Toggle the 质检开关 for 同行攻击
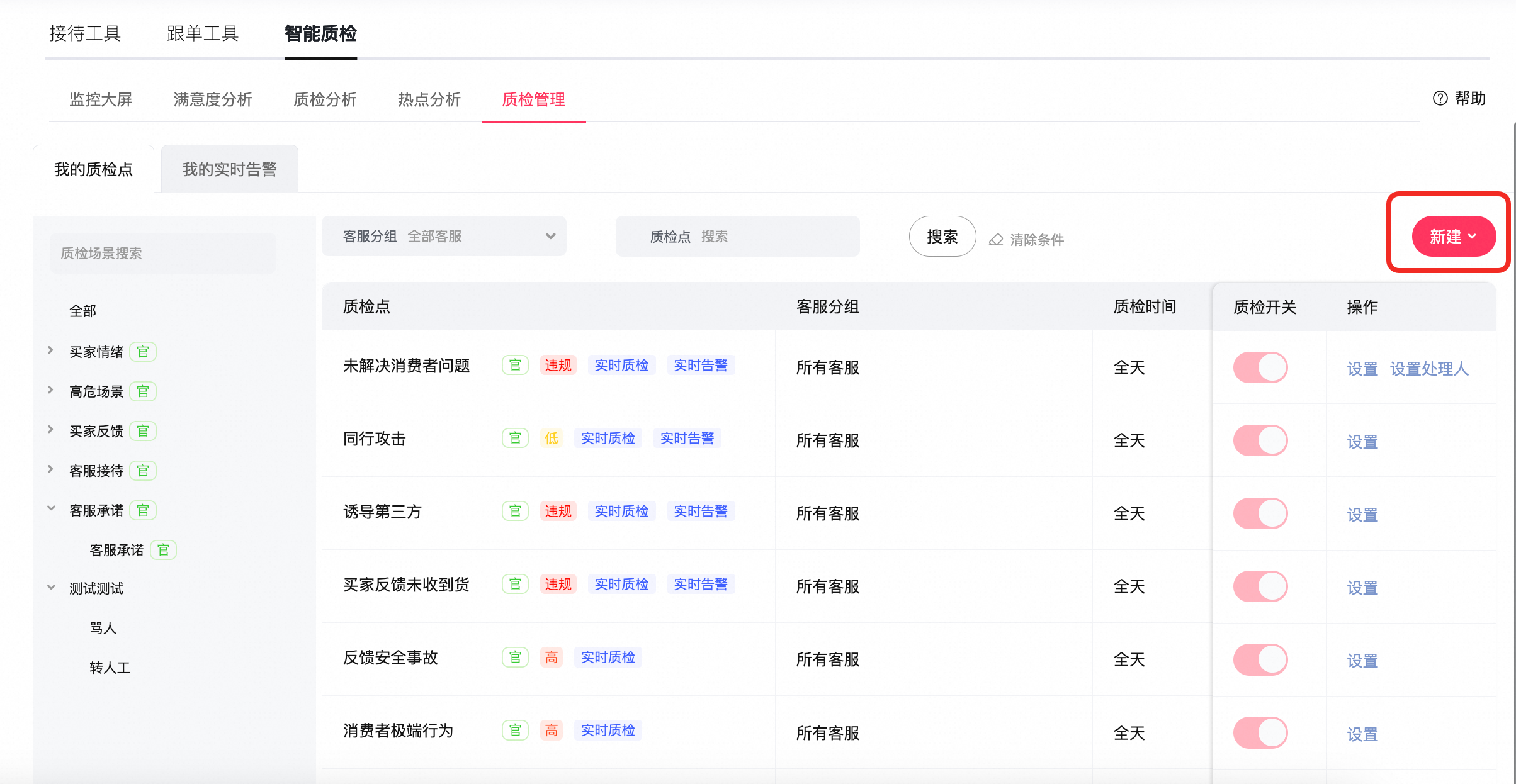Screen dimensions: 1516x784 tap(1260, 440)
